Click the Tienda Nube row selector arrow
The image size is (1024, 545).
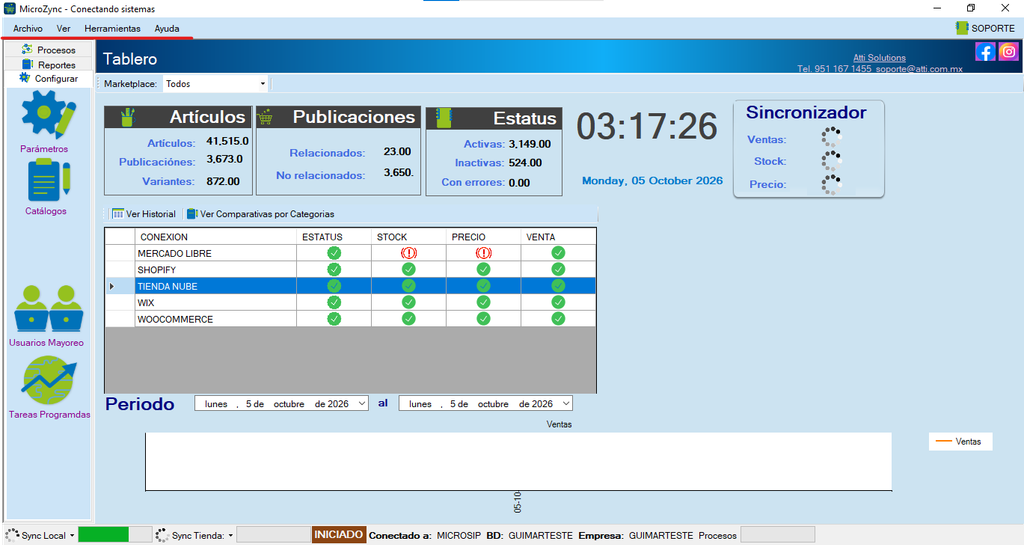tap(112, 287)
